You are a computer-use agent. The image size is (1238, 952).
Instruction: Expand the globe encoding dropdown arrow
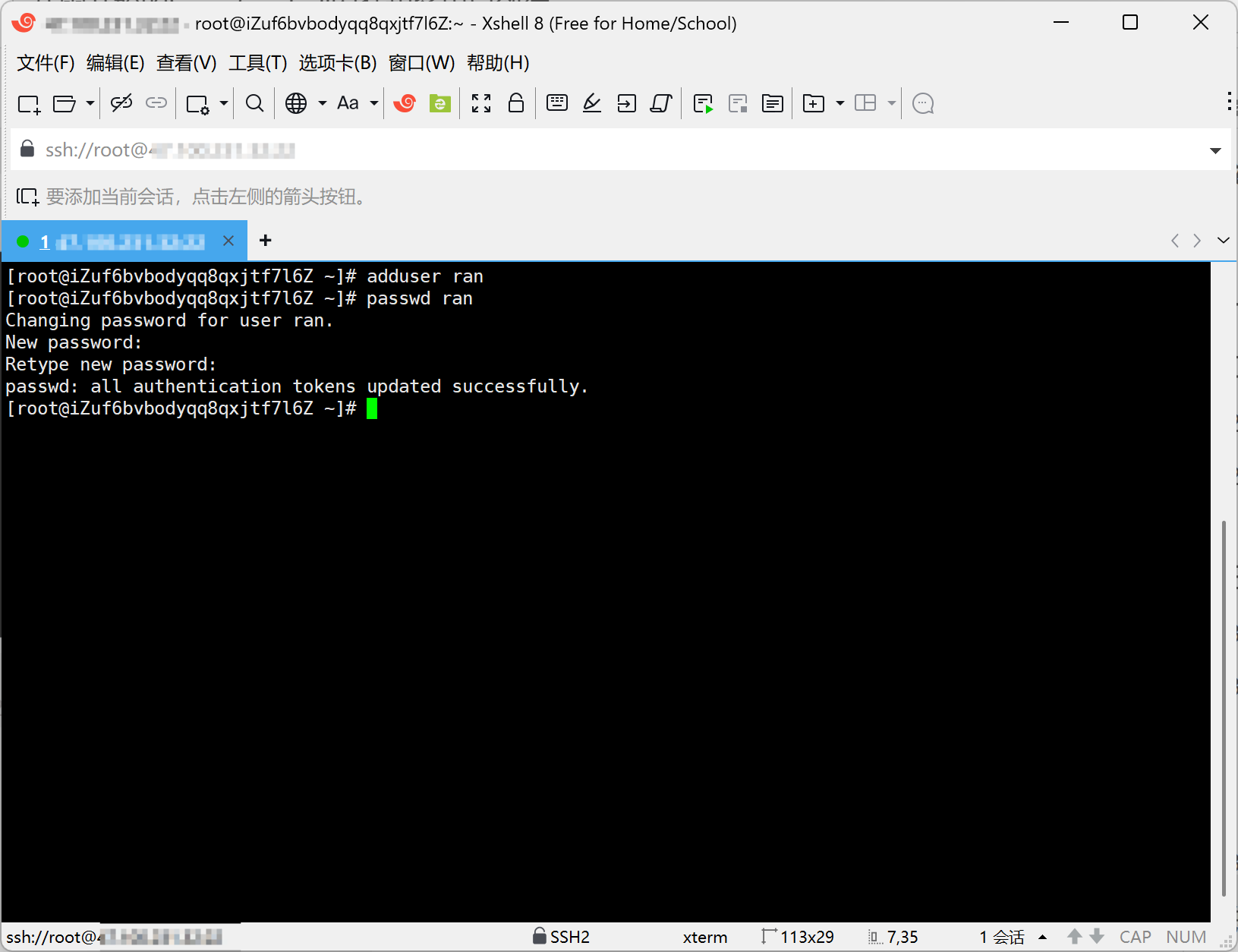[323, 103]
